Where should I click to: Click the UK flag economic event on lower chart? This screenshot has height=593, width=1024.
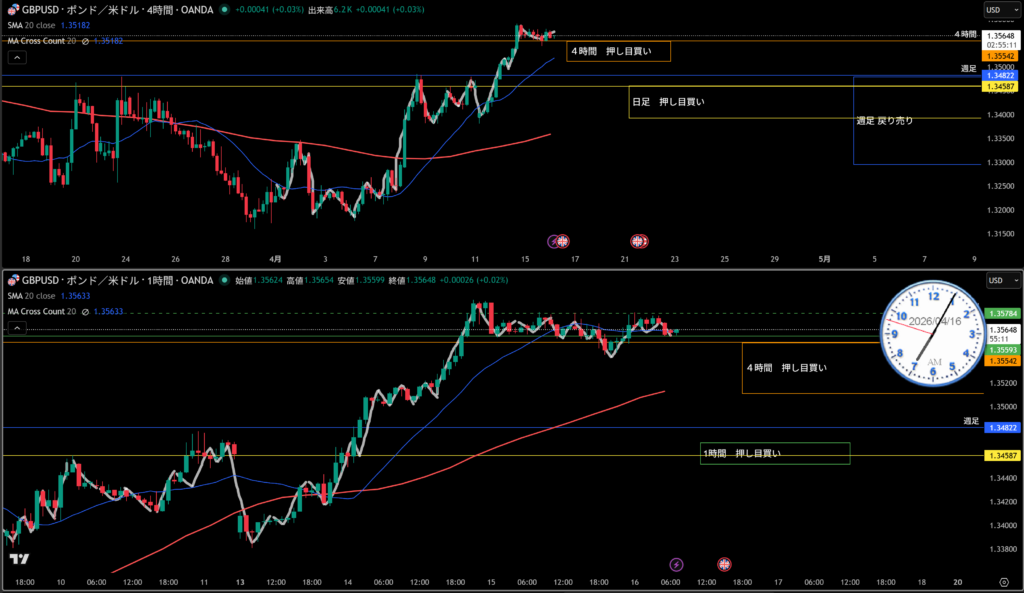coord(725,564)
